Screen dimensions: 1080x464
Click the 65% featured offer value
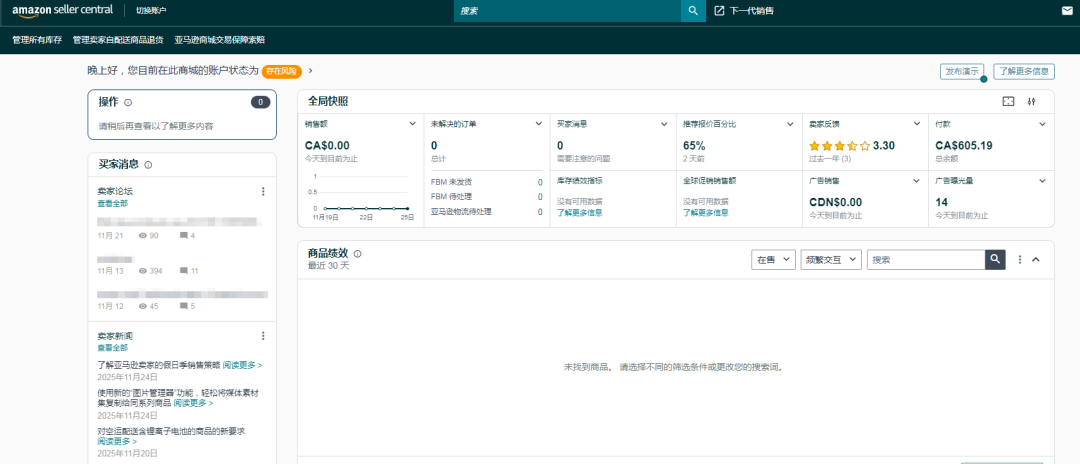(694, 145)
